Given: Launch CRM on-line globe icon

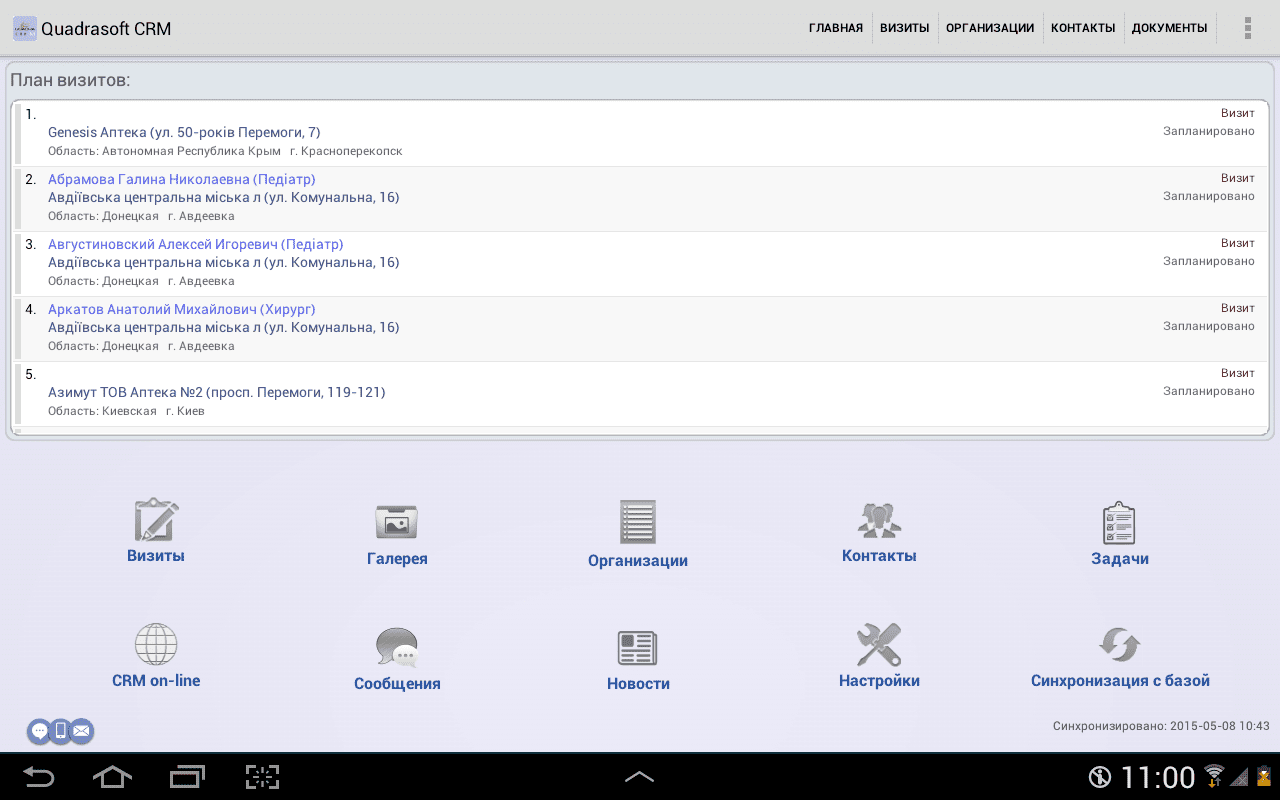Looking at the screenshot, I should coord(156,644).
